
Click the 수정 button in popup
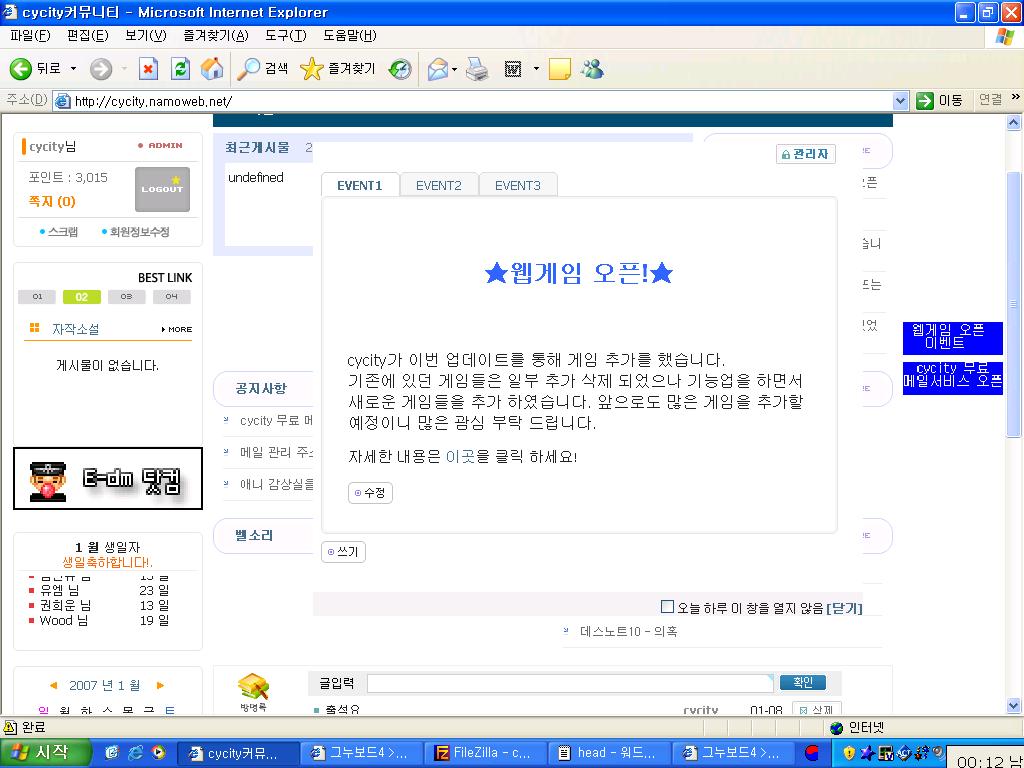click(x=370, y=493)
